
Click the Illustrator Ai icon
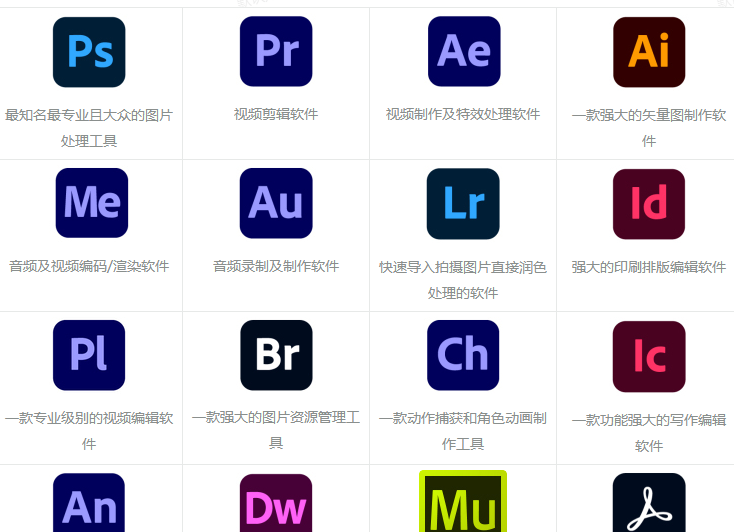click(x=649, y=52)
